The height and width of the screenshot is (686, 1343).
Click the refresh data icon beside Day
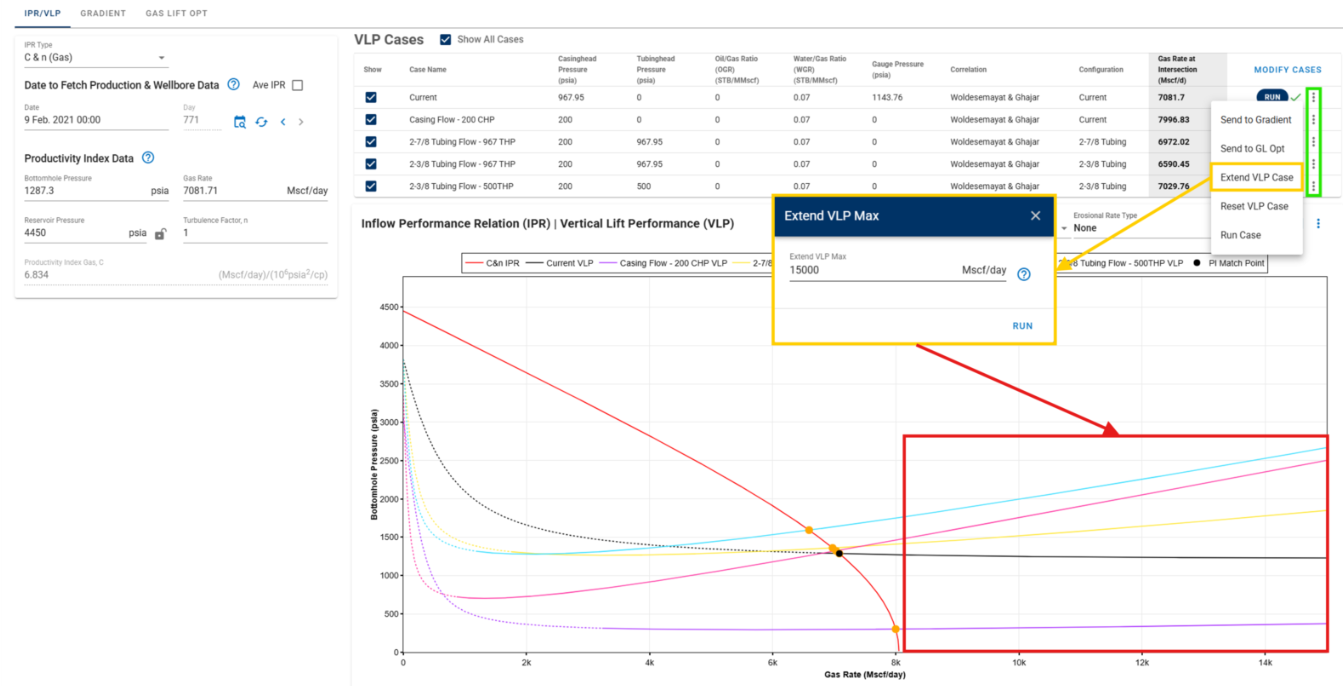[262, 122]
